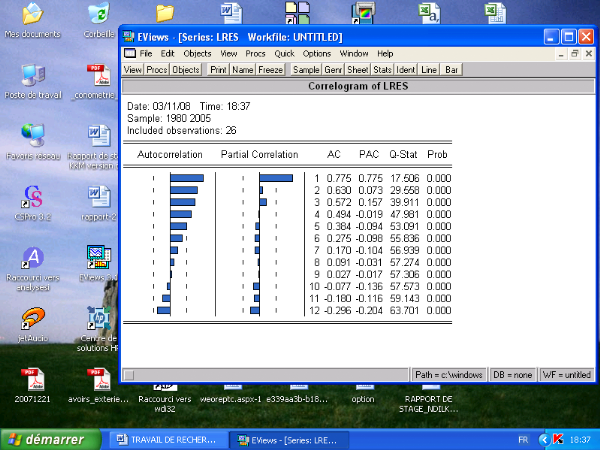This screenshot has width=600, height=450.
Task: Open the Mes documents desktop folder
Action: tap(32, 15)
